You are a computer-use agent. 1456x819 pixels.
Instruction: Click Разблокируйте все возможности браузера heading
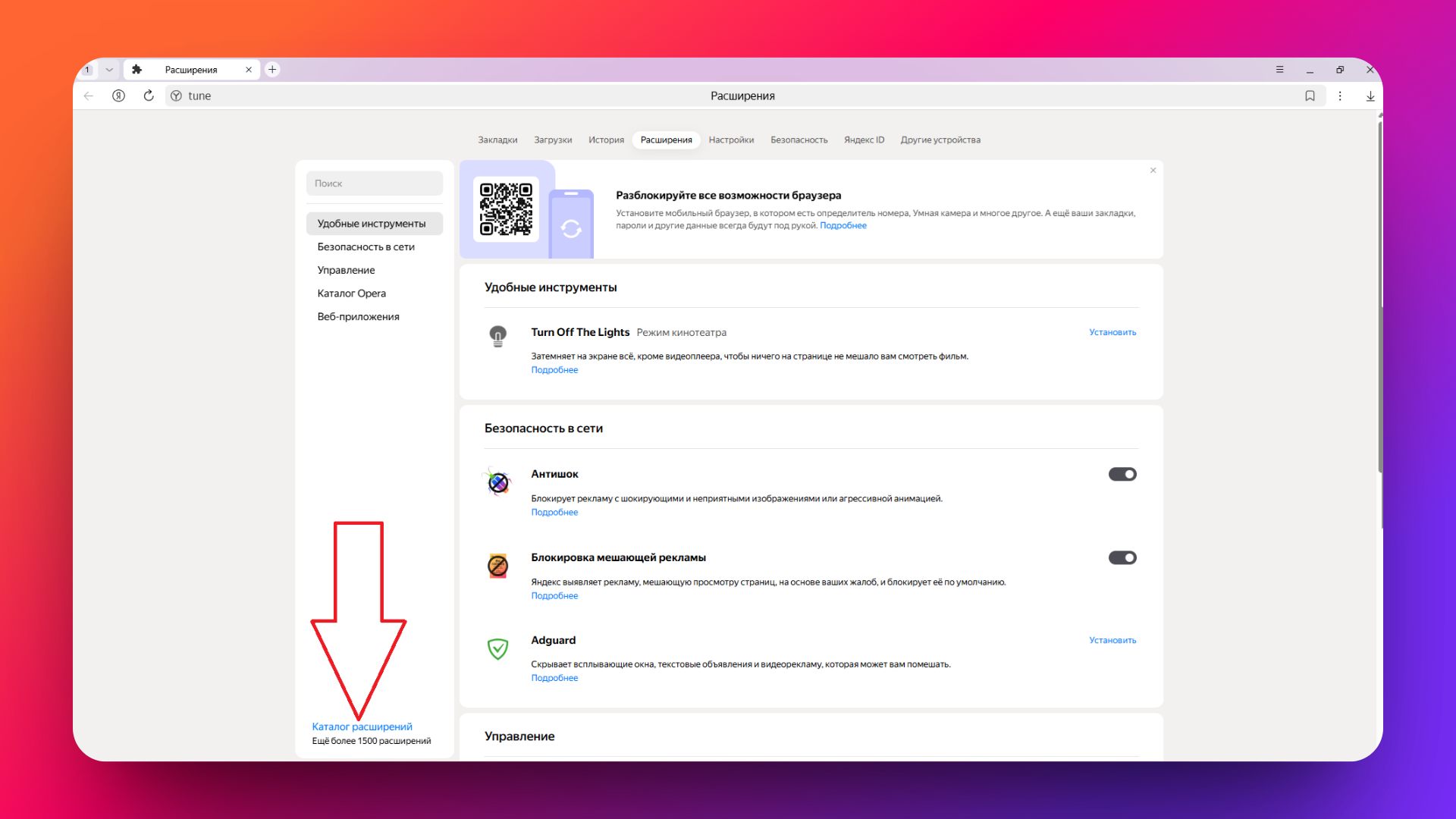point(728,195)
